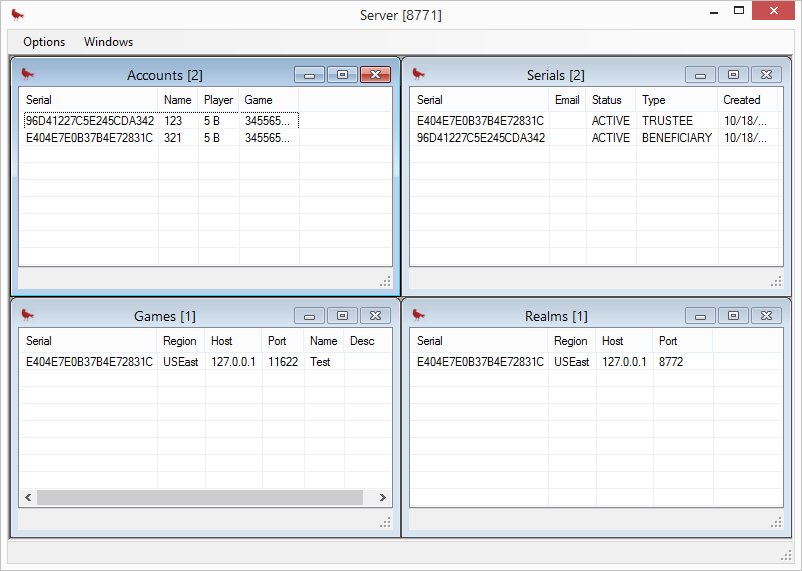Screen dimensions: 802x571
Task: Click port 11622 in Games list
Action: 283,362
